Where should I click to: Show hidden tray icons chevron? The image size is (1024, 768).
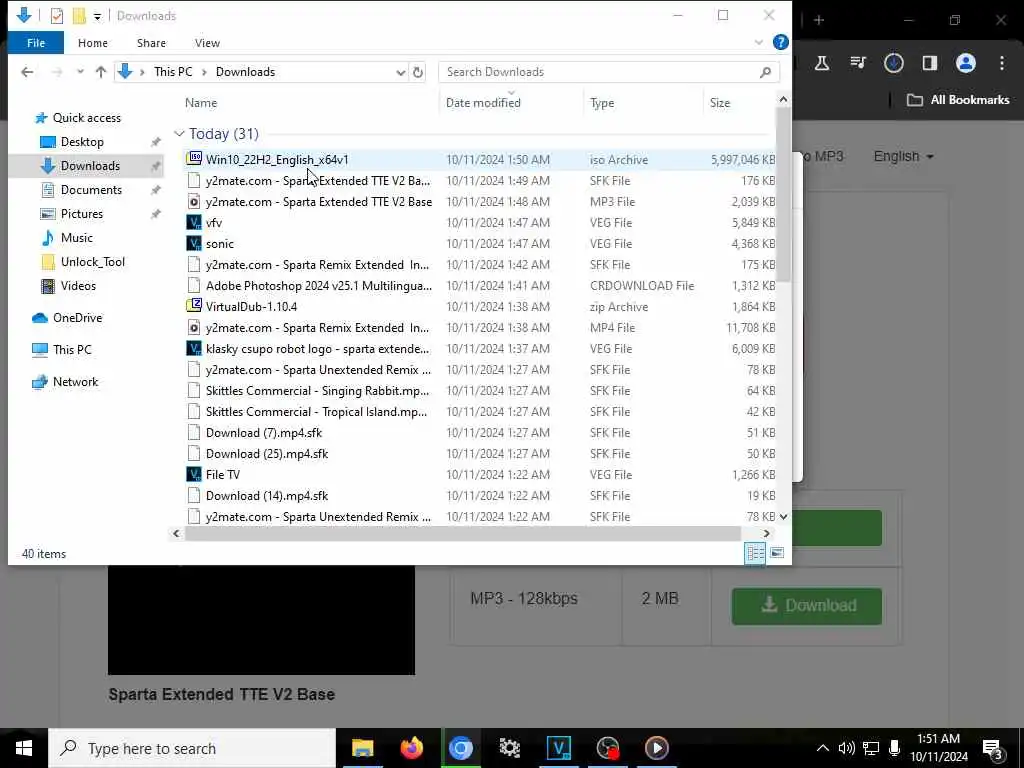click(x=823, y=748)
